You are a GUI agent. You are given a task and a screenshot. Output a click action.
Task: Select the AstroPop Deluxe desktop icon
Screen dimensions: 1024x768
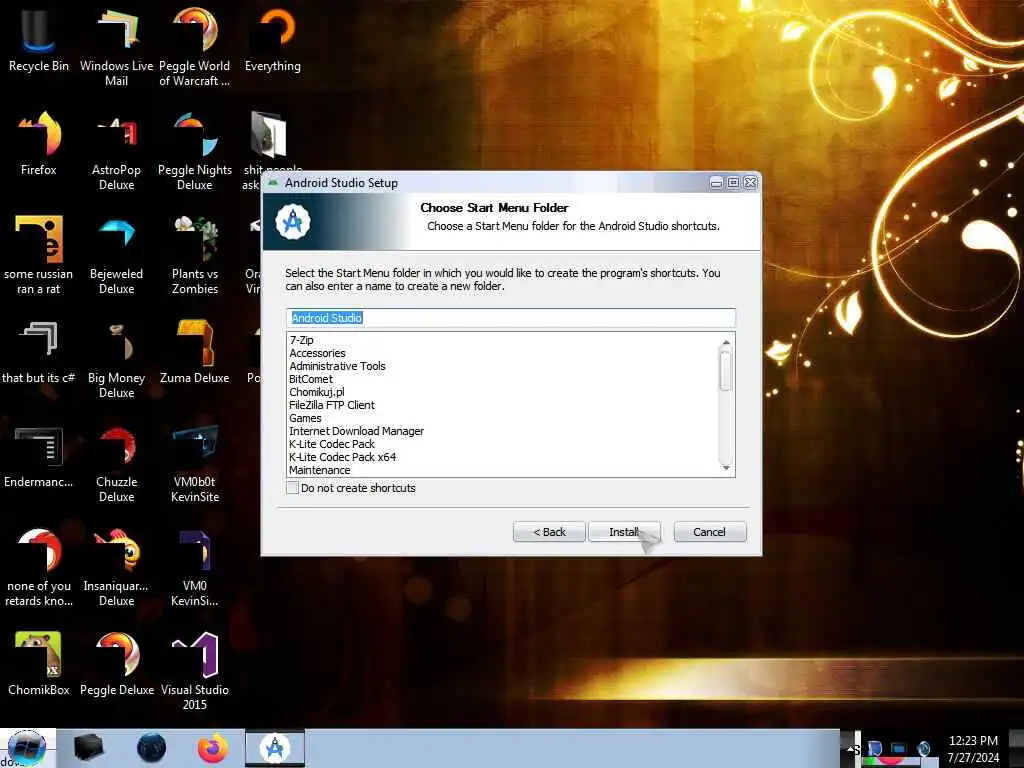[116, 150]
